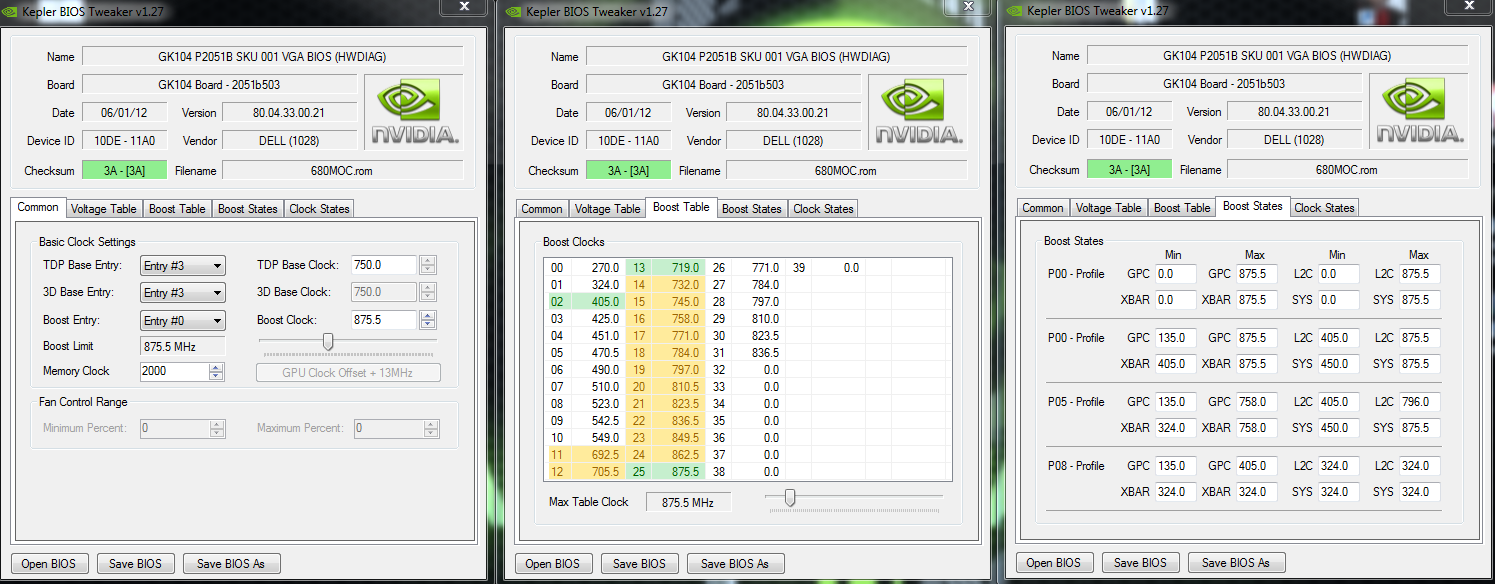The width and height of the screenshot is (1495, 584).
Task: Click the Boost Clock slider handle
Action: point(327,343)
